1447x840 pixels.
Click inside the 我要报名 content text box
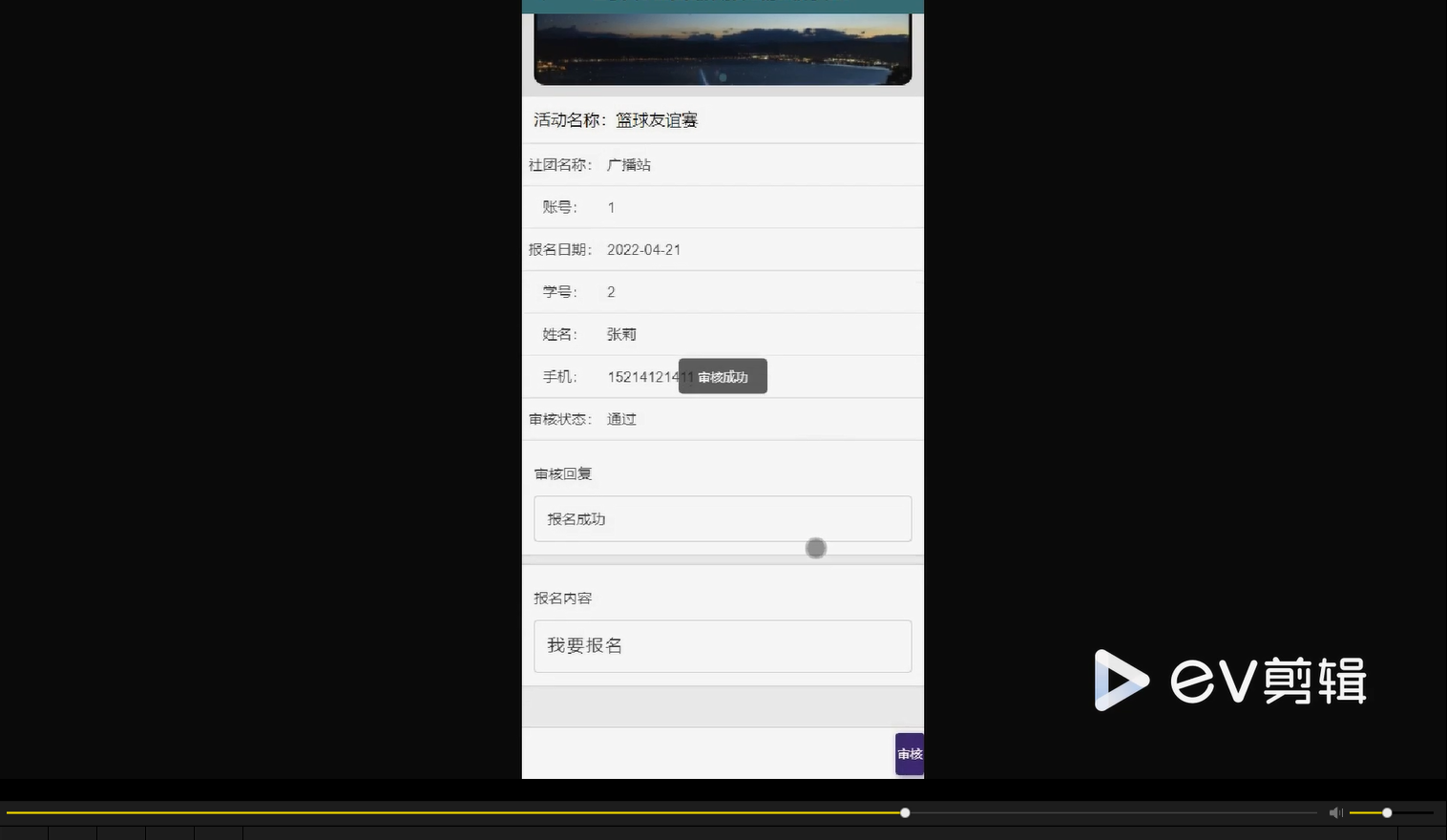tap(722, 645)
